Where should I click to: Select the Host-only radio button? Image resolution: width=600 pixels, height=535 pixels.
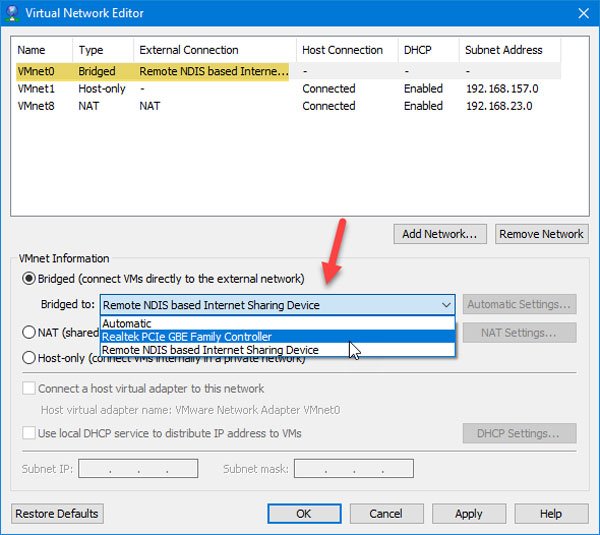click(x=29, y=358)
